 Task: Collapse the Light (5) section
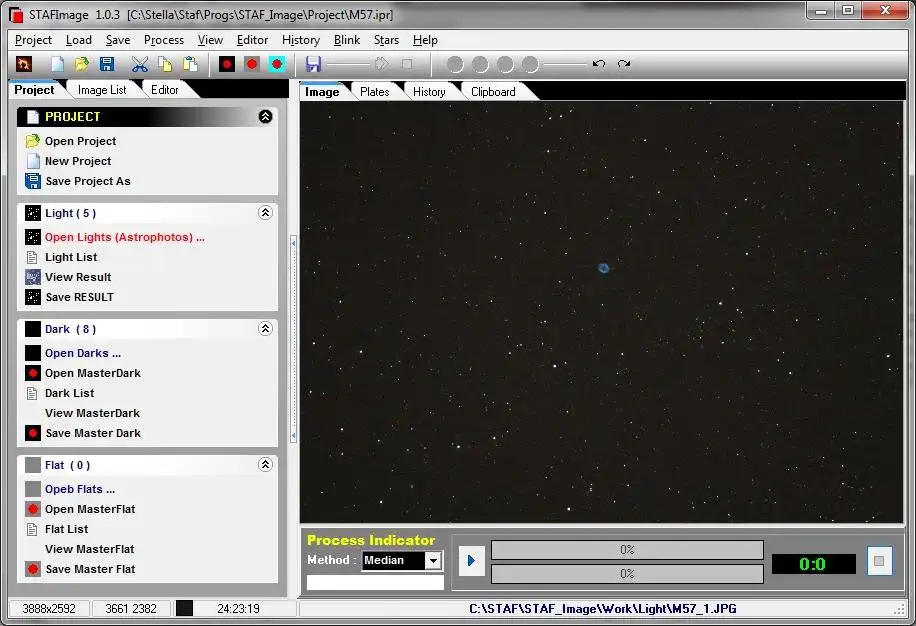(x=265, y=213)
